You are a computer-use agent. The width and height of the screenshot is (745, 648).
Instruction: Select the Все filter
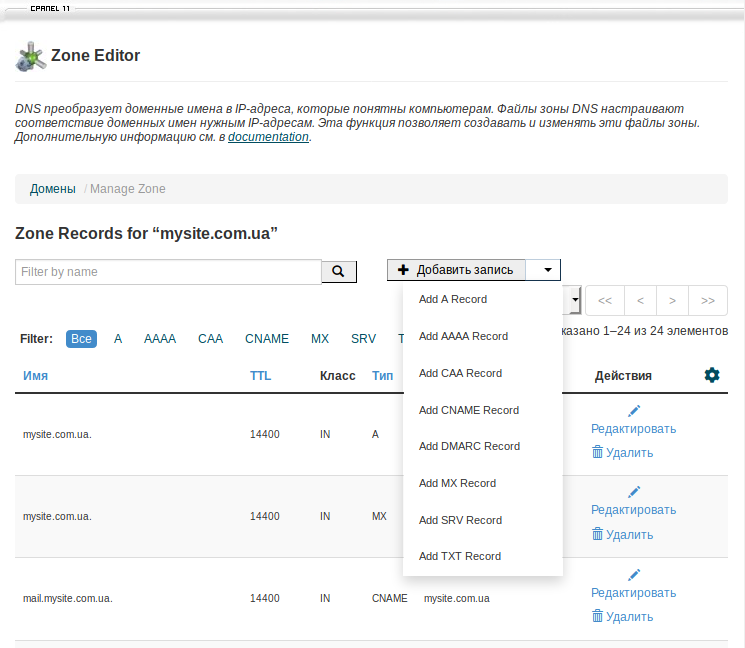82,339
